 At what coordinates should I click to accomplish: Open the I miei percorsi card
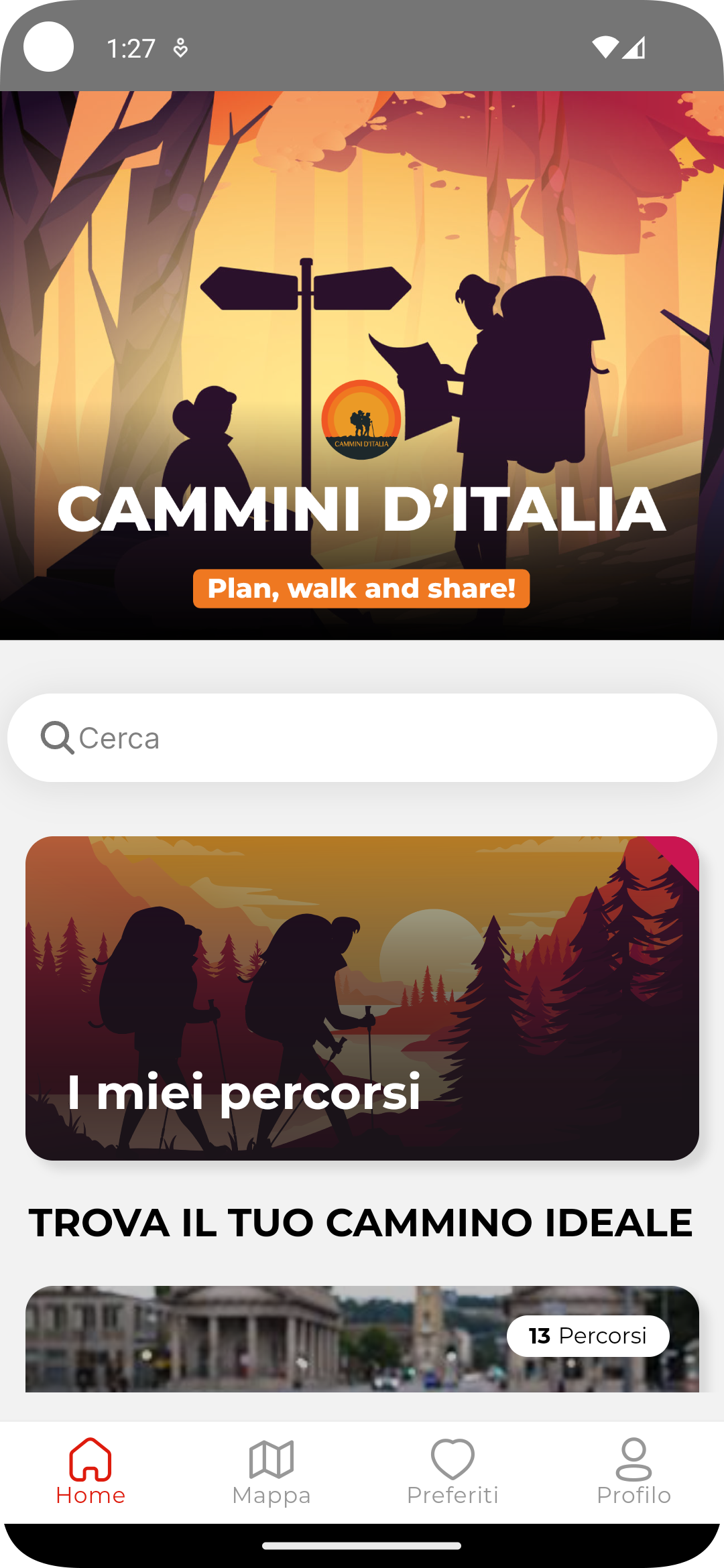[x=362, y=998]
